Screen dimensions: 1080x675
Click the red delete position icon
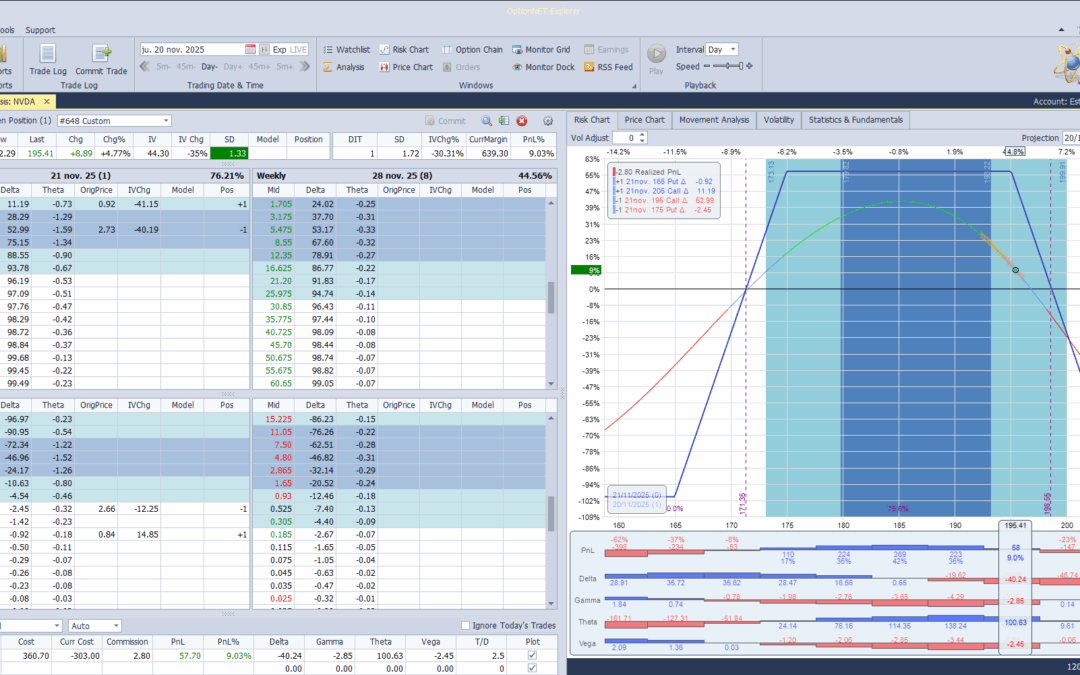coord(522,121)
